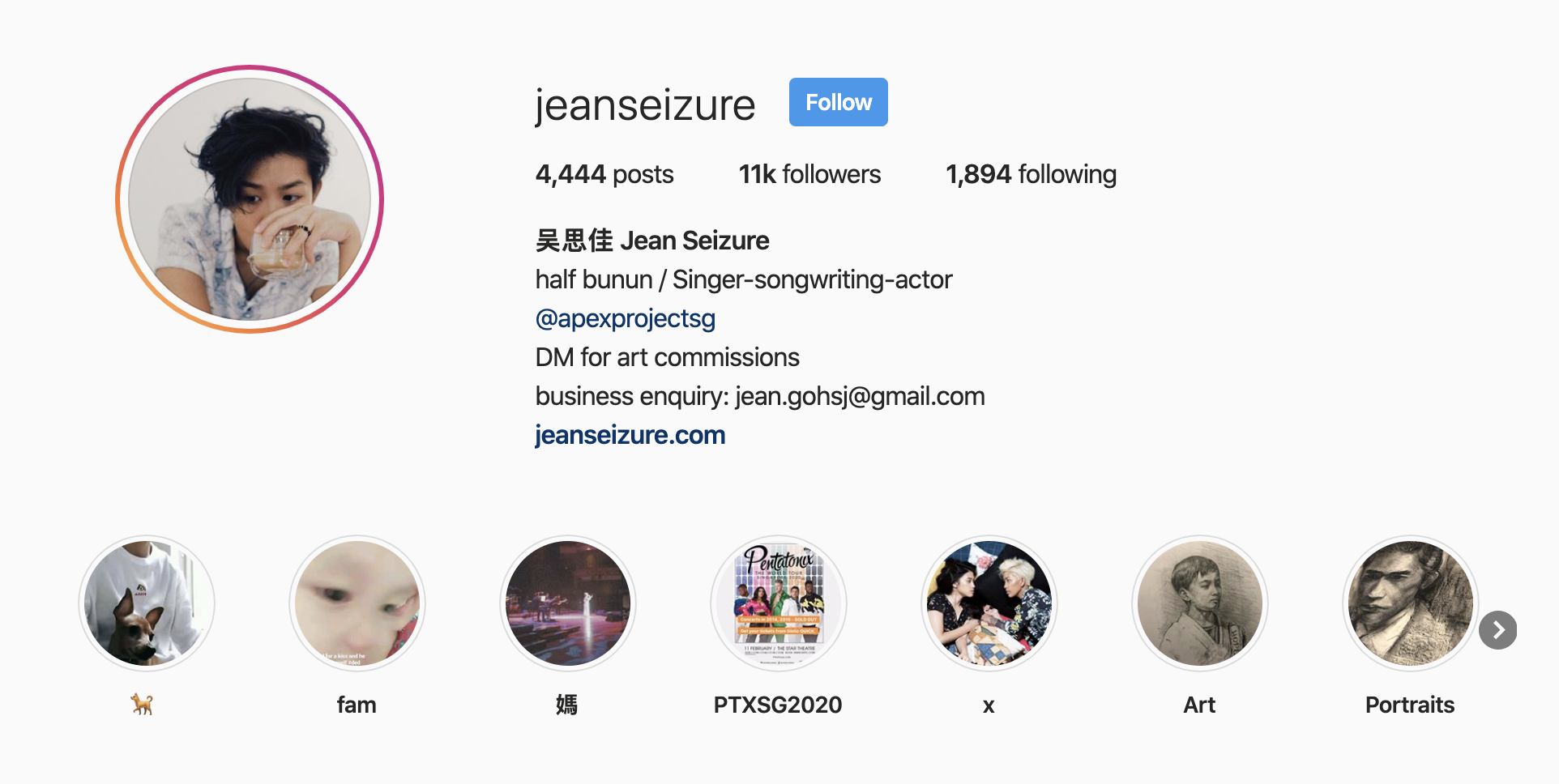Visit the jeanseizure.com website link
This screenshot has height=784, width=1559.
point(630,435)
